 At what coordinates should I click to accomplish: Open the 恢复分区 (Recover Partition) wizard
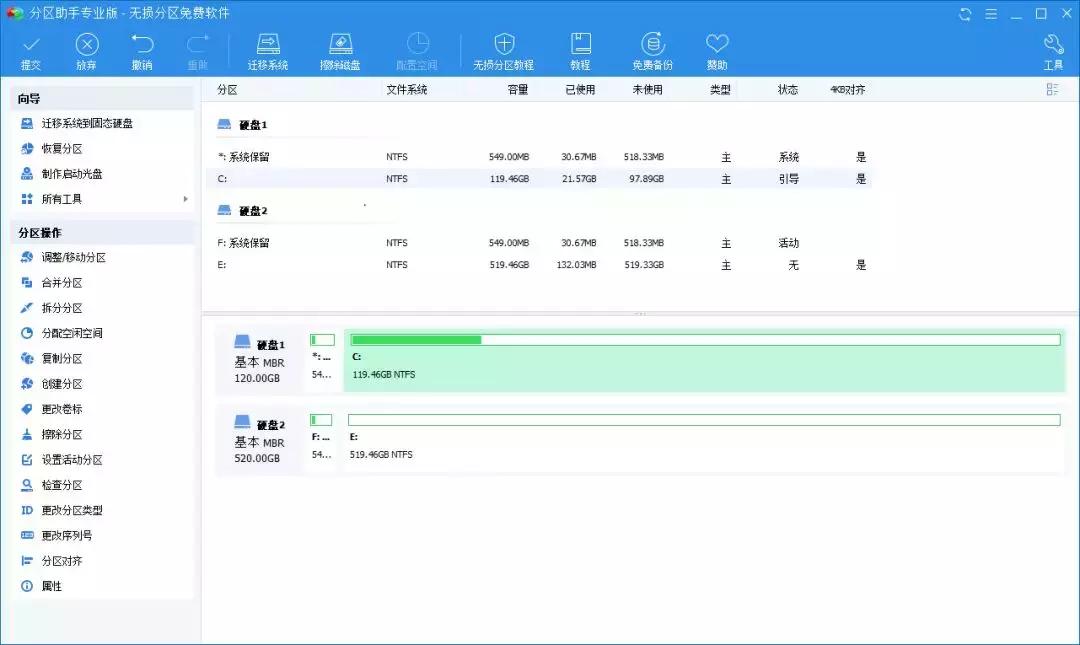[x=60, y=148]
